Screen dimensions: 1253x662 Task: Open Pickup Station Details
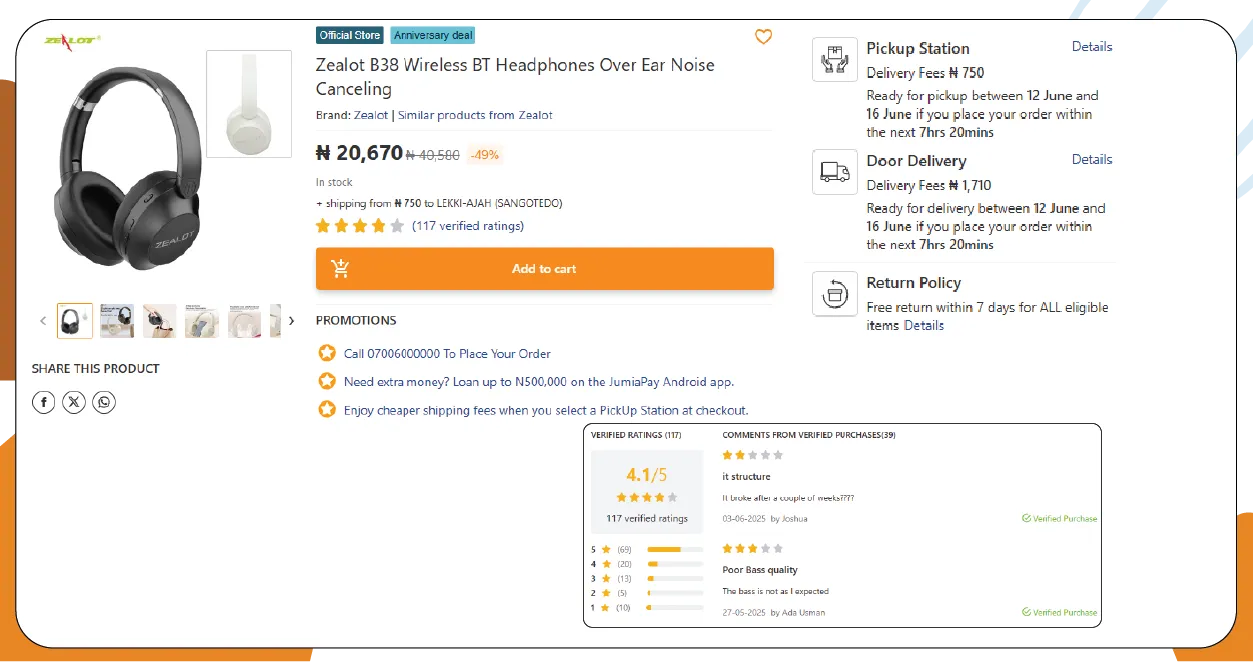coord(1091,46)
